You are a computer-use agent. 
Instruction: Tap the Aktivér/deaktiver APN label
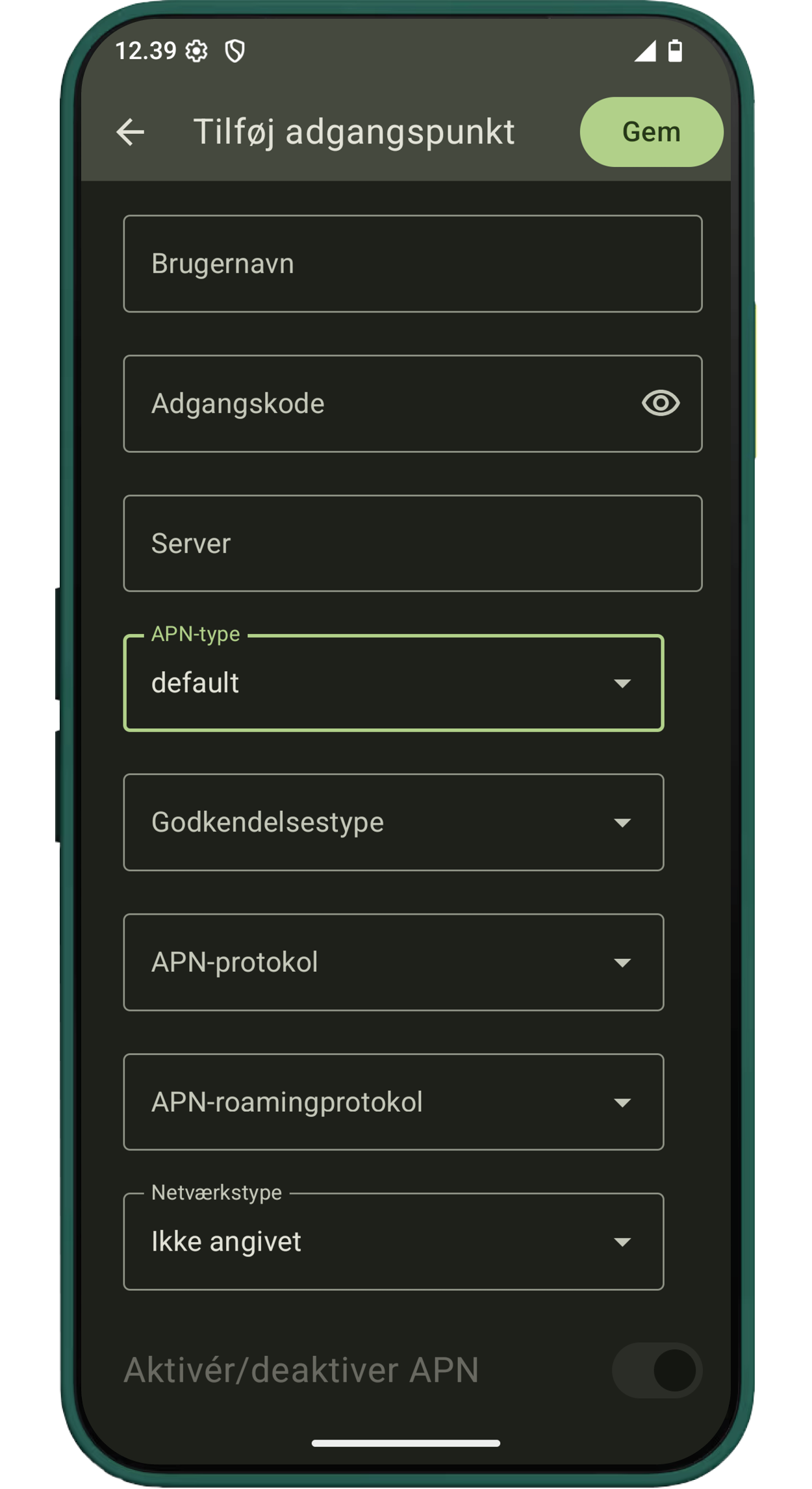301,1371
